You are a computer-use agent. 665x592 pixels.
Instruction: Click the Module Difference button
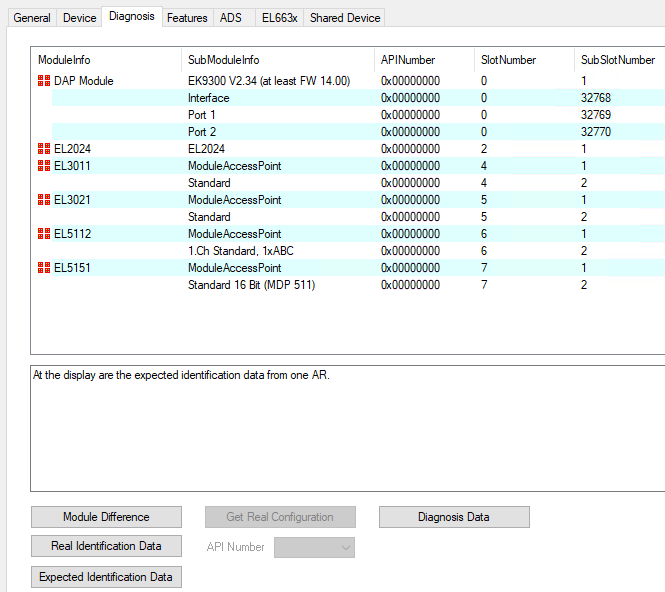click(x=106, y=517)
